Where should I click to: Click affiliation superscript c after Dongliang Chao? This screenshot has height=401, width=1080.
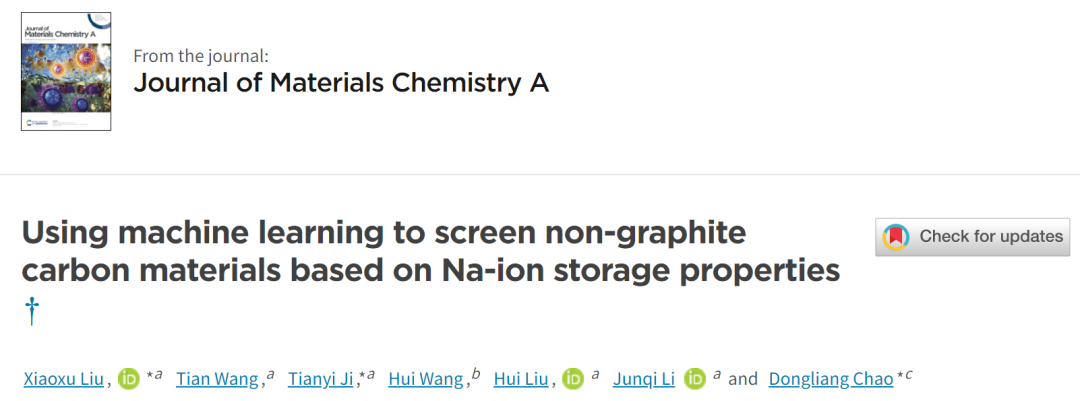pos(908,375)
